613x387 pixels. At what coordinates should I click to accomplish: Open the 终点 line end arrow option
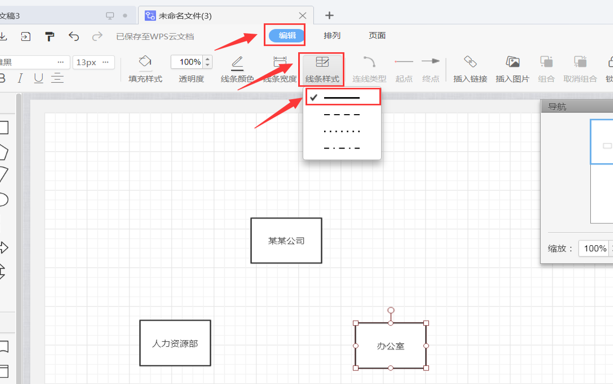(x=430, y=69)
